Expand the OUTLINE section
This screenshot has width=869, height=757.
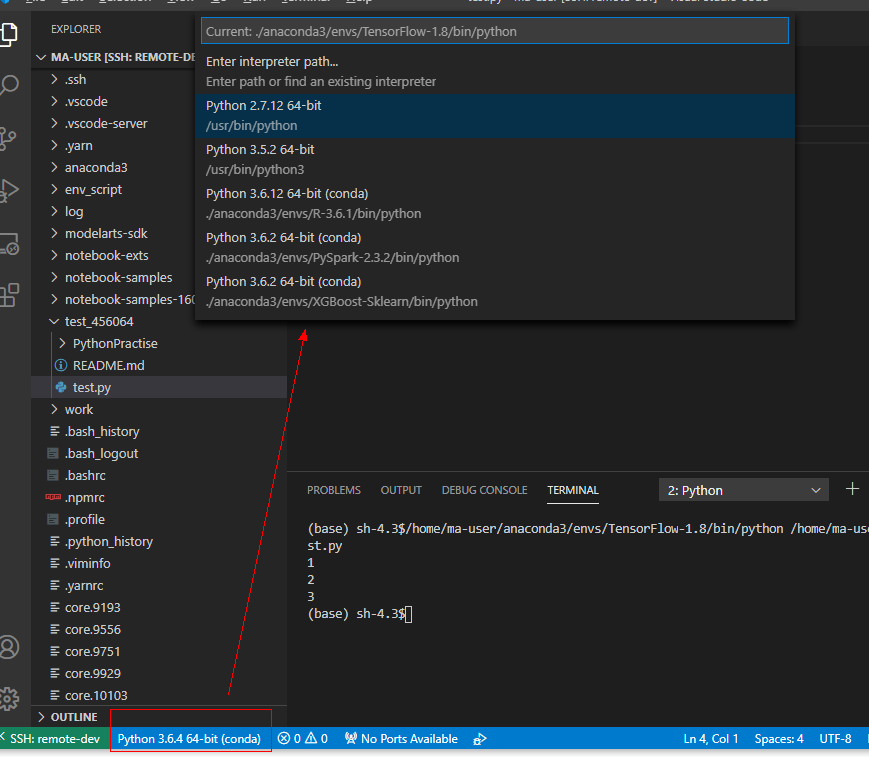tap(160, 717)
